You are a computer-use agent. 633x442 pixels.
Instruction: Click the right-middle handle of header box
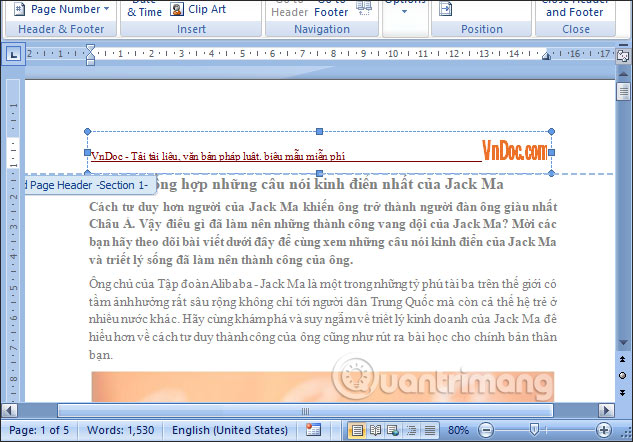tap(551, 153)
